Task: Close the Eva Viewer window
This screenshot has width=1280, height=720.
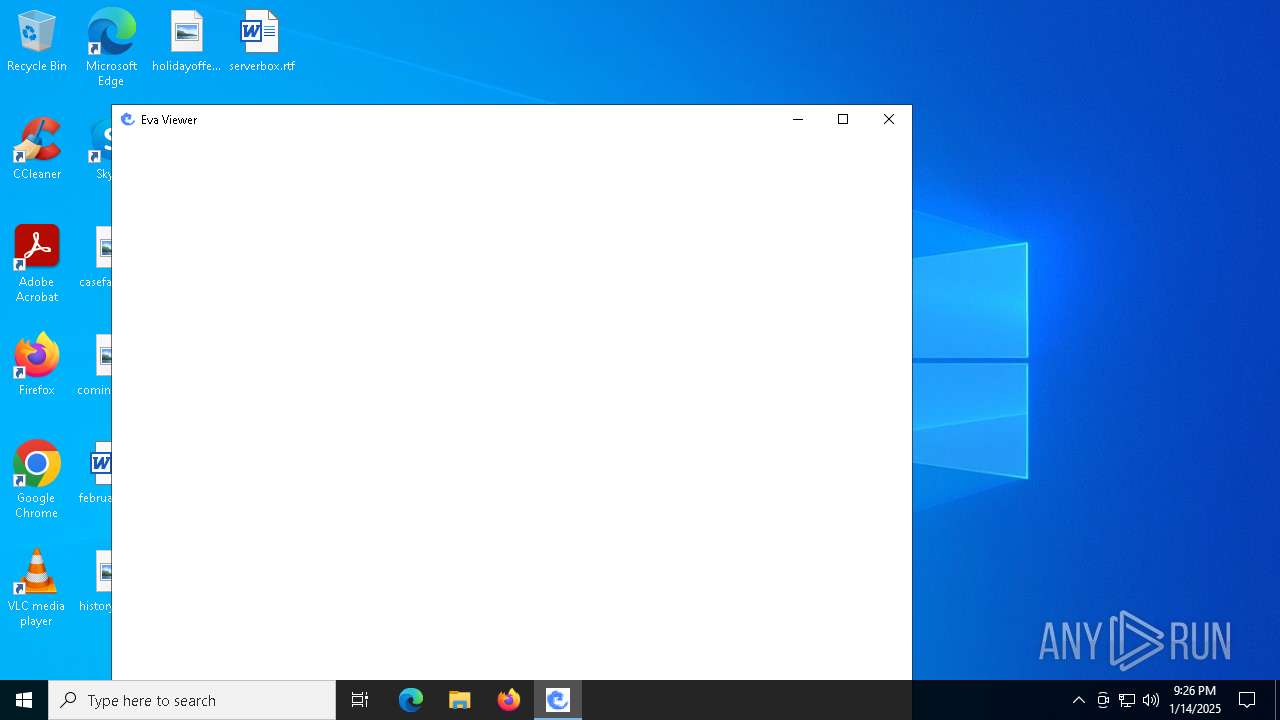Action: point(889,119)
